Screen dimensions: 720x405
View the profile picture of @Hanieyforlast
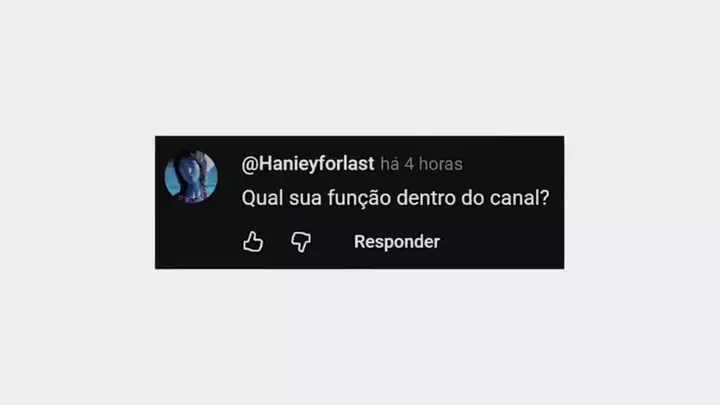pyautogui.click(x=191, y=176)
